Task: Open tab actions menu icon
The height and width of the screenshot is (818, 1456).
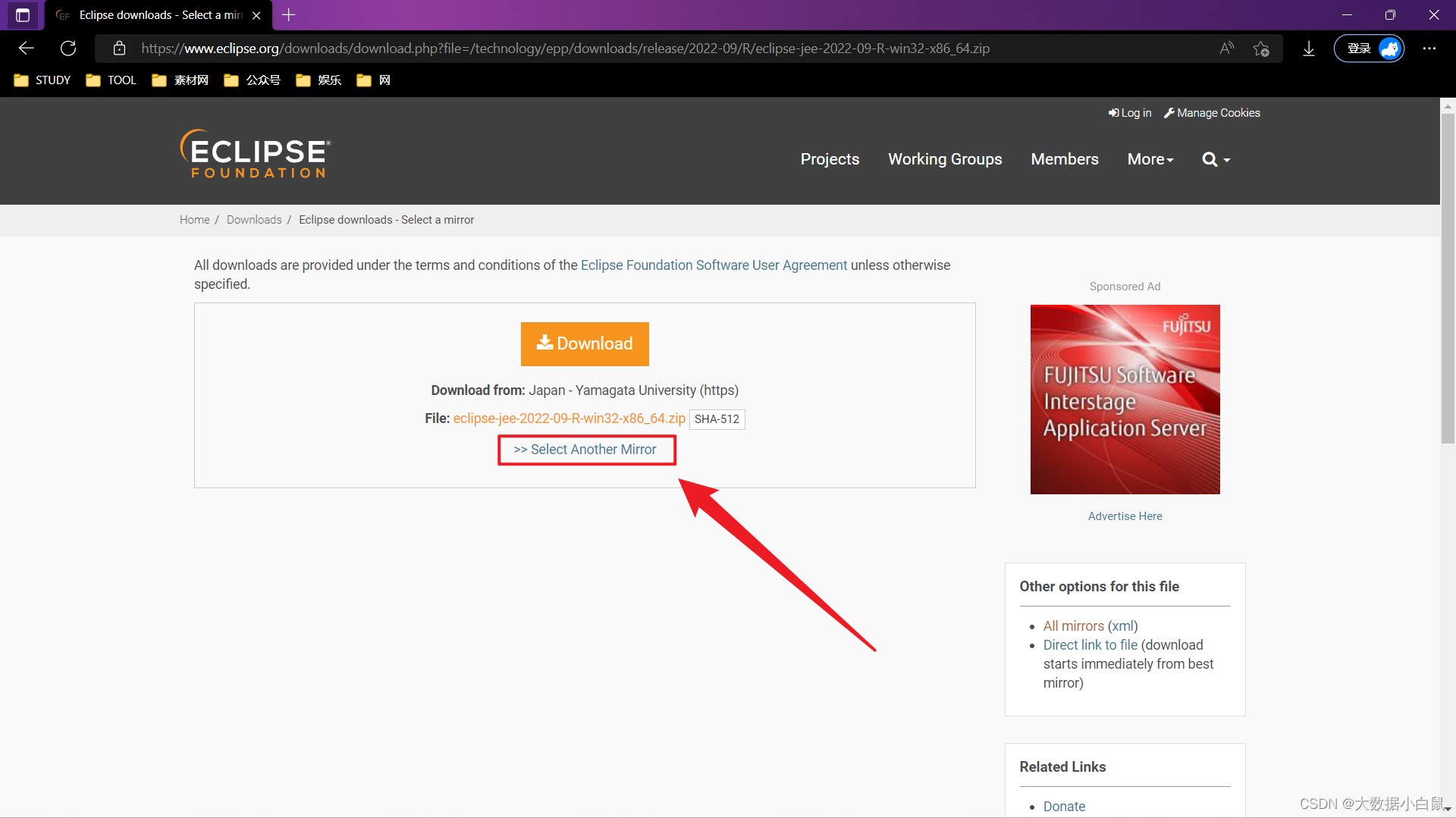Action: pos(23,15)
